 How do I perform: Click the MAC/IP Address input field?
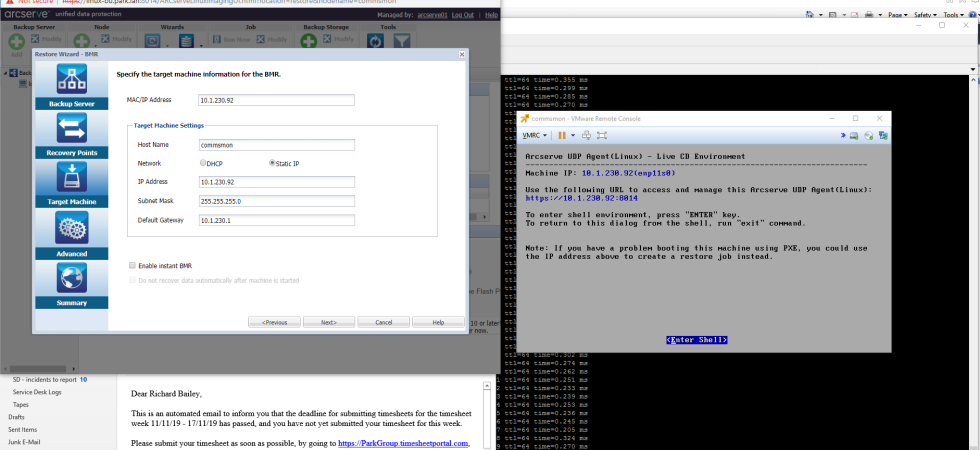click(276, 100)
